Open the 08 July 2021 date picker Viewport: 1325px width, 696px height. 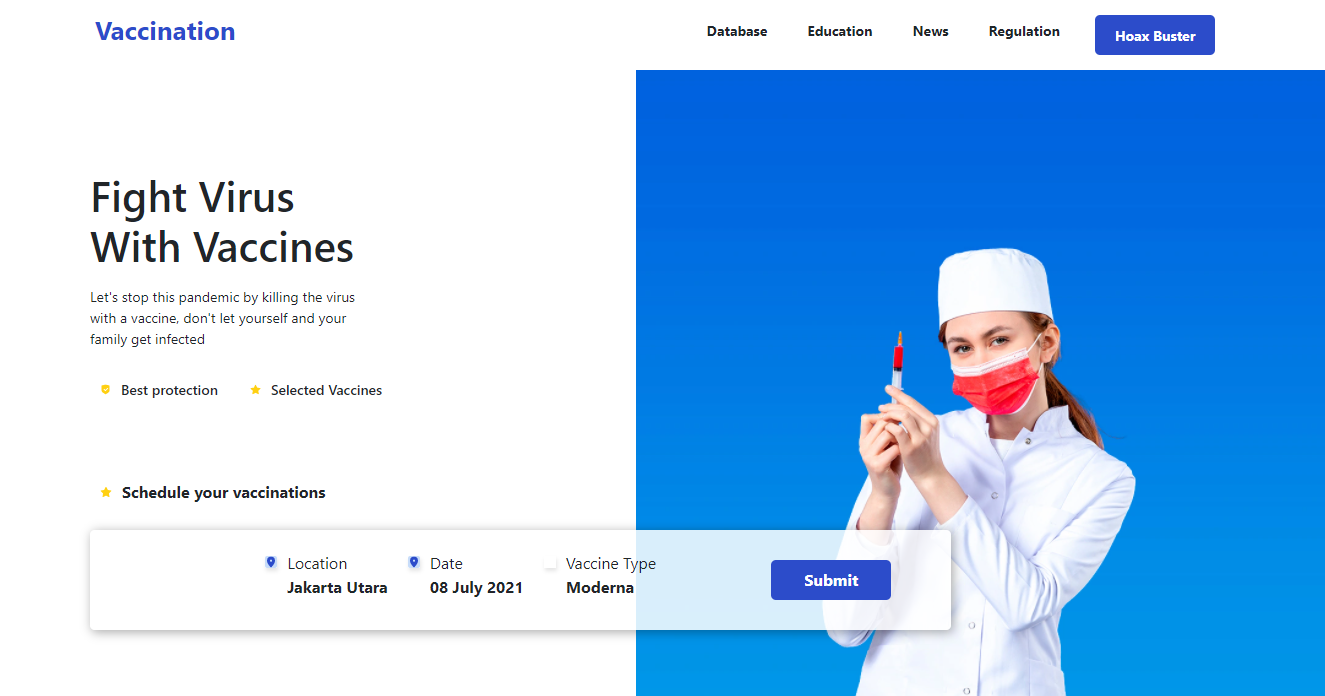click(476, 588)
